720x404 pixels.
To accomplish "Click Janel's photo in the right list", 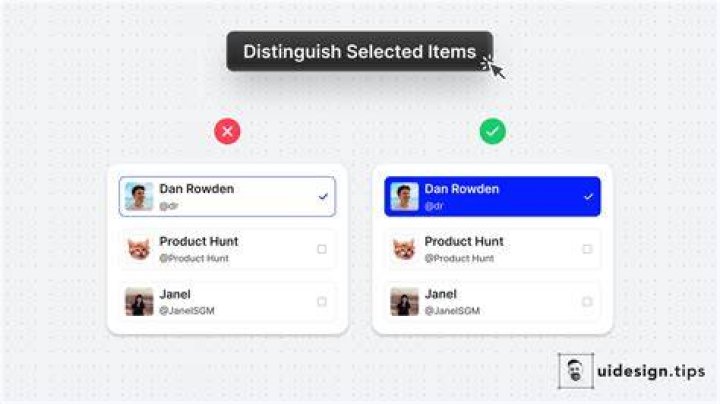I will [404, 302].
